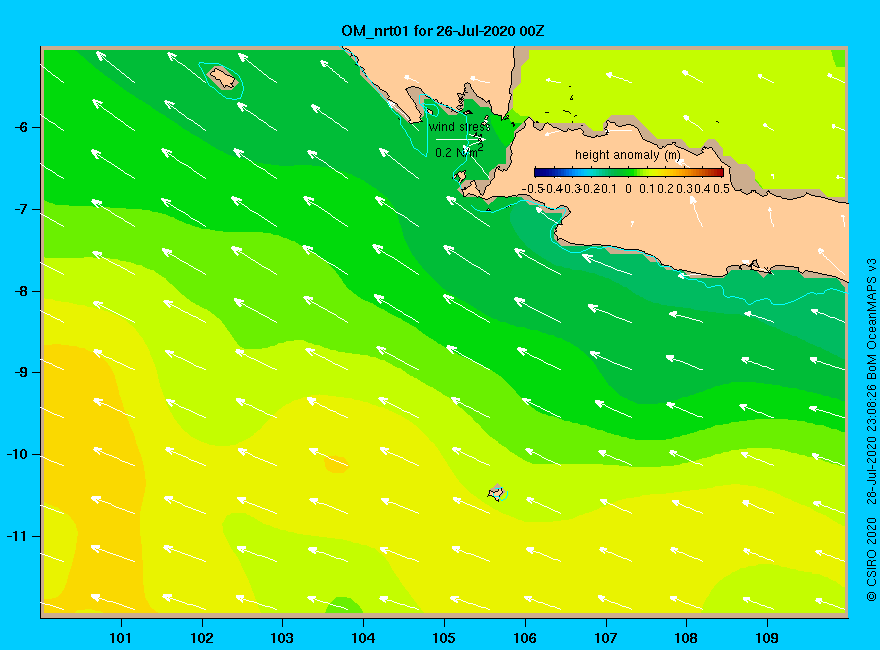Image resolution: width=880 pixels, height=650 pixels.
Task: Click the small island near 105.6E, 10.5S
Action: (496, 492)
